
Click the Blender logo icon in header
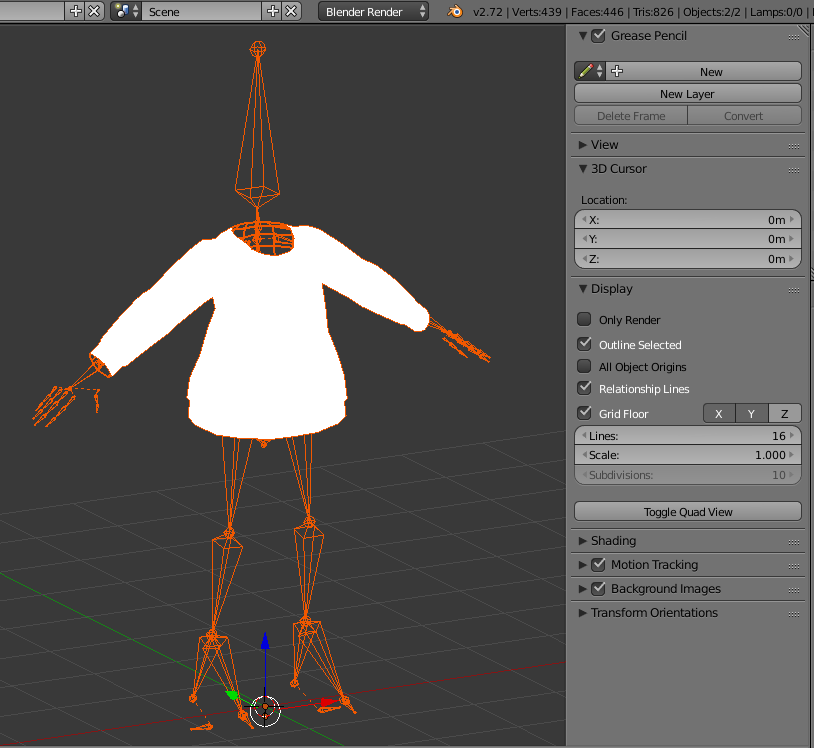(455, 11)
